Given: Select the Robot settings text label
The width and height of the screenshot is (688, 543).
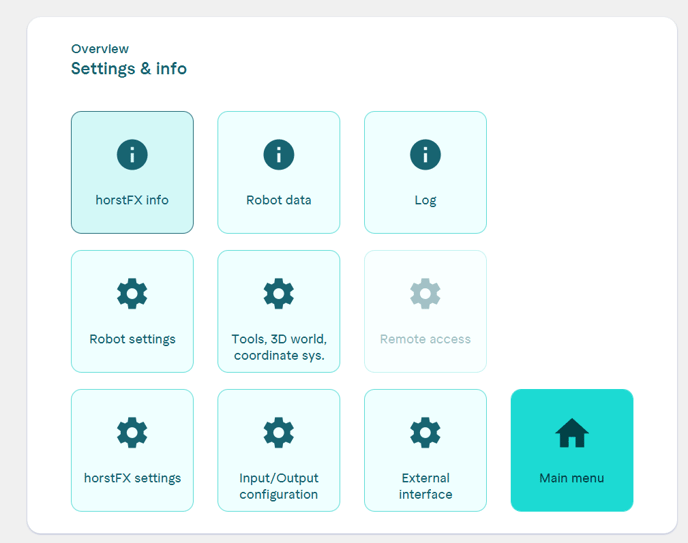Looking at the screenshot, I should (132, 339).
